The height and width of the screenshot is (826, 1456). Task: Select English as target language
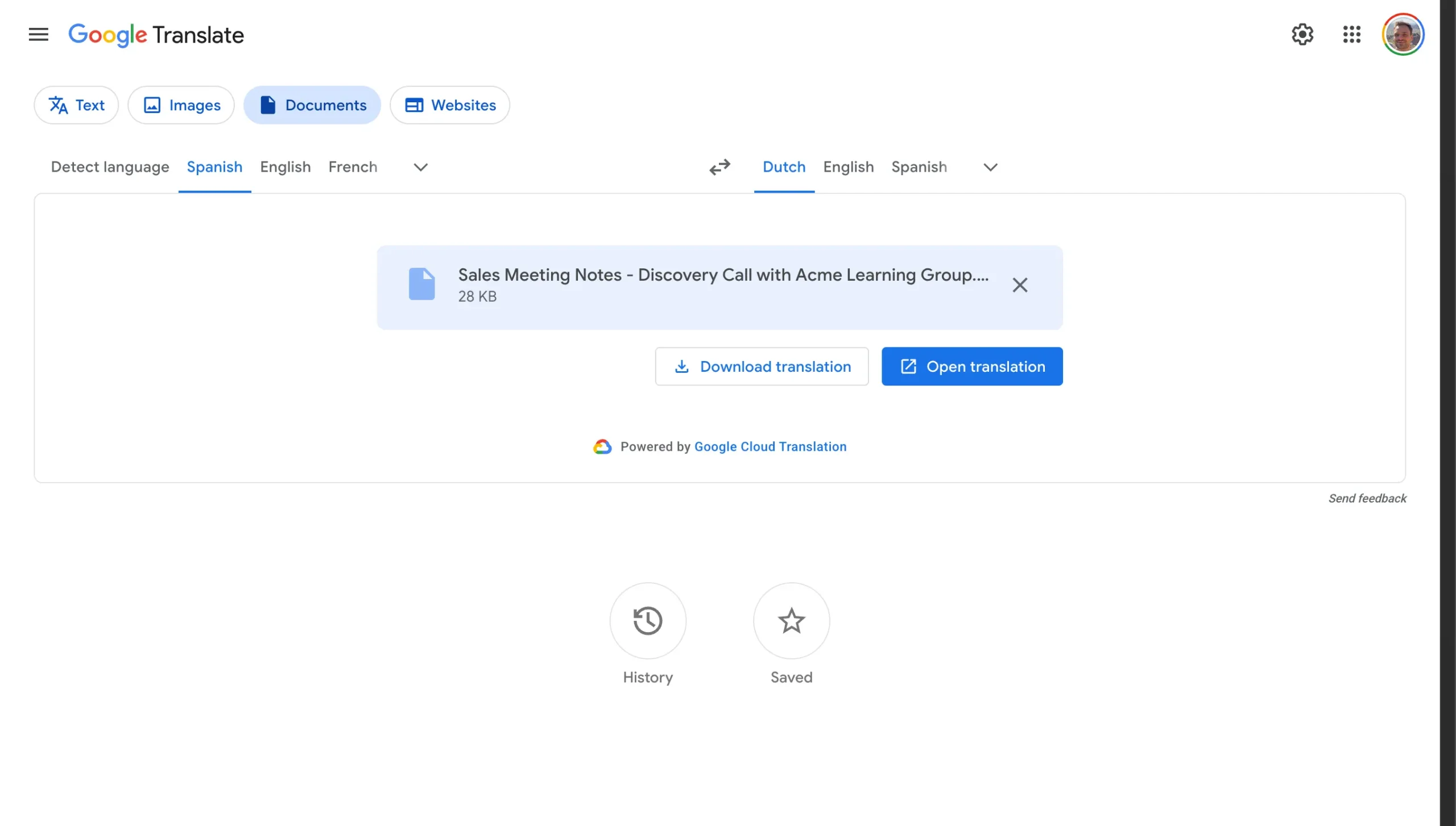[x=848, y=167]
